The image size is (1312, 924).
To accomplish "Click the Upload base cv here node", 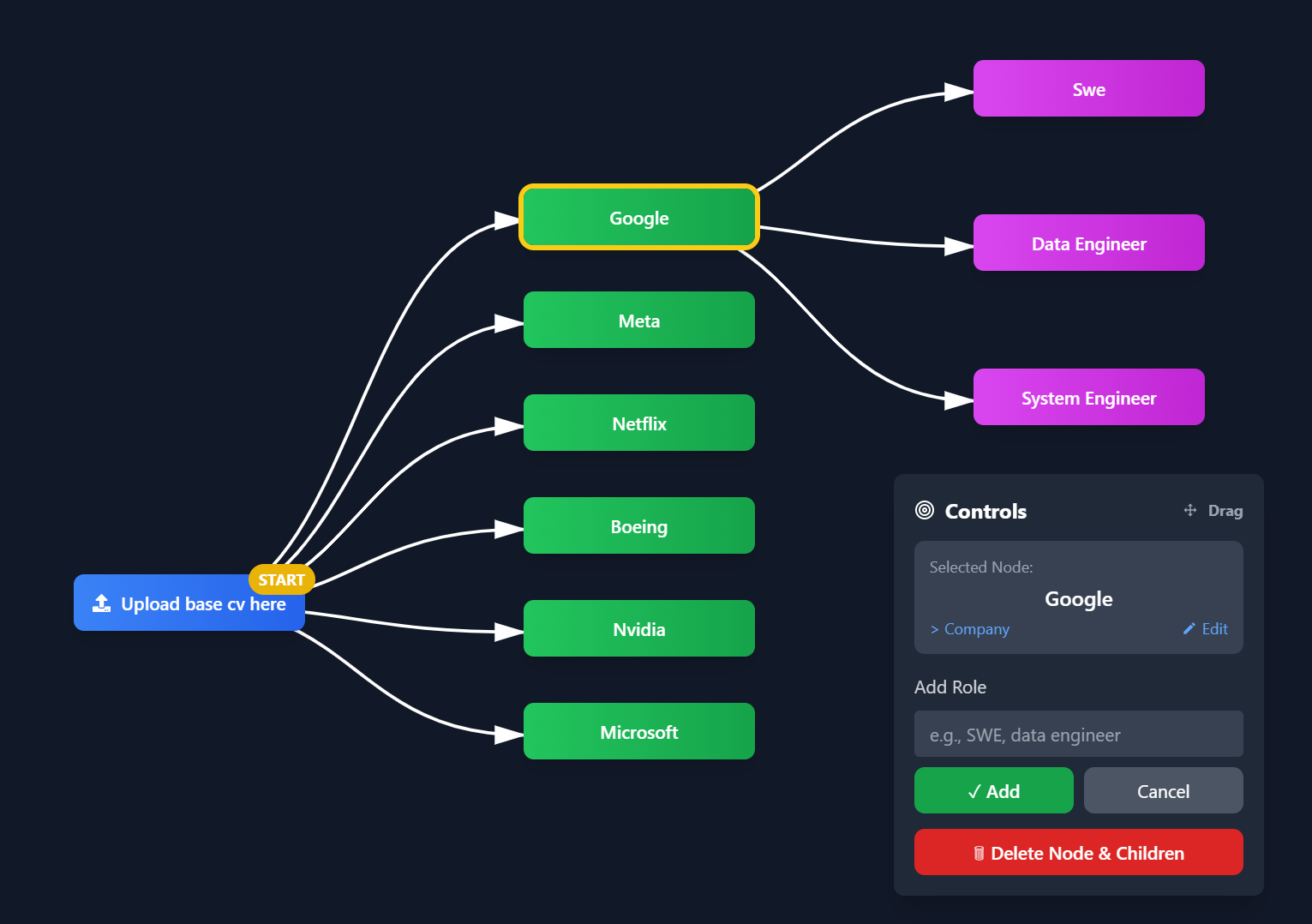I will (x=189, y=603).
